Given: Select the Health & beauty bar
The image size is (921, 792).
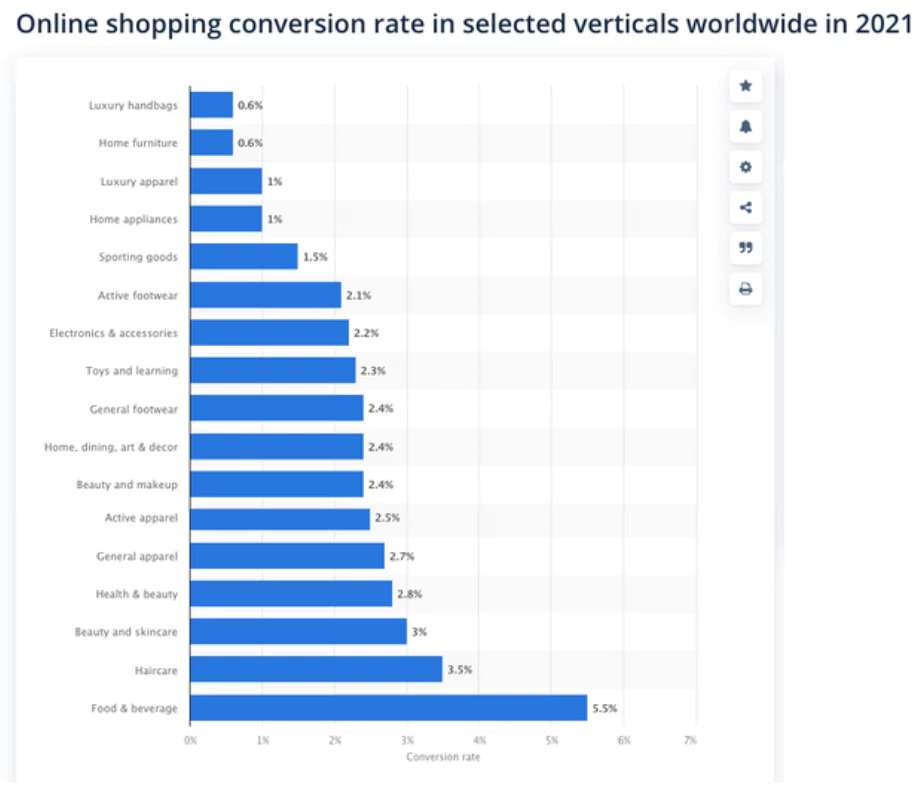Looking at the screenshot, I should point(290,593).
